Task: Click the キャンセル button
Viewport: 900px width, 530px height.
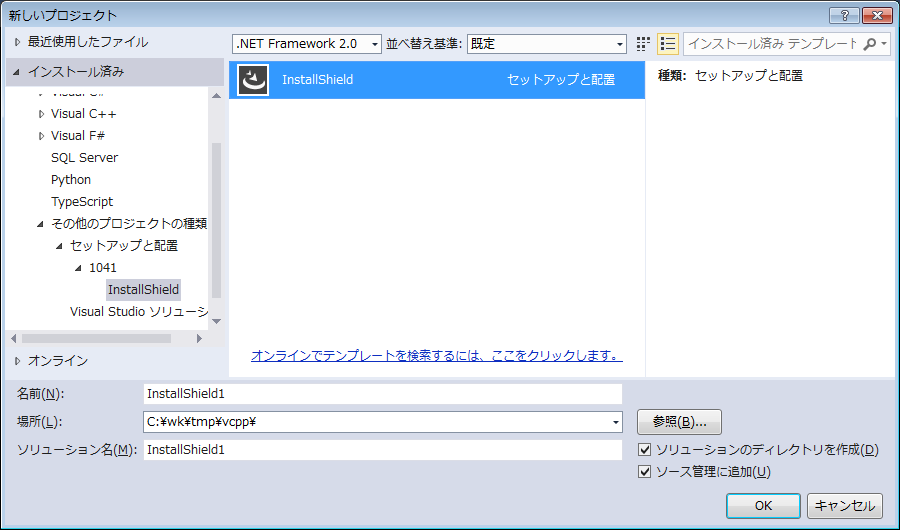Action: click(845, 506)
